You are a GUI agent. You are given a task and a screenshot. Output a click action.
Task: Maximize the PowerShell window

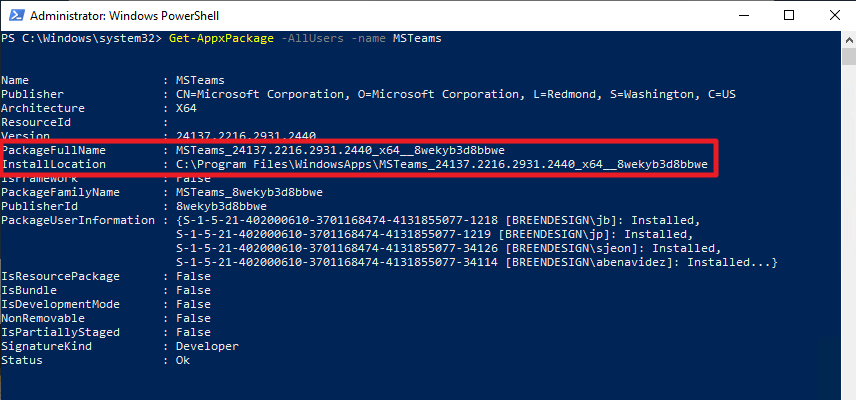pos(789,15)
